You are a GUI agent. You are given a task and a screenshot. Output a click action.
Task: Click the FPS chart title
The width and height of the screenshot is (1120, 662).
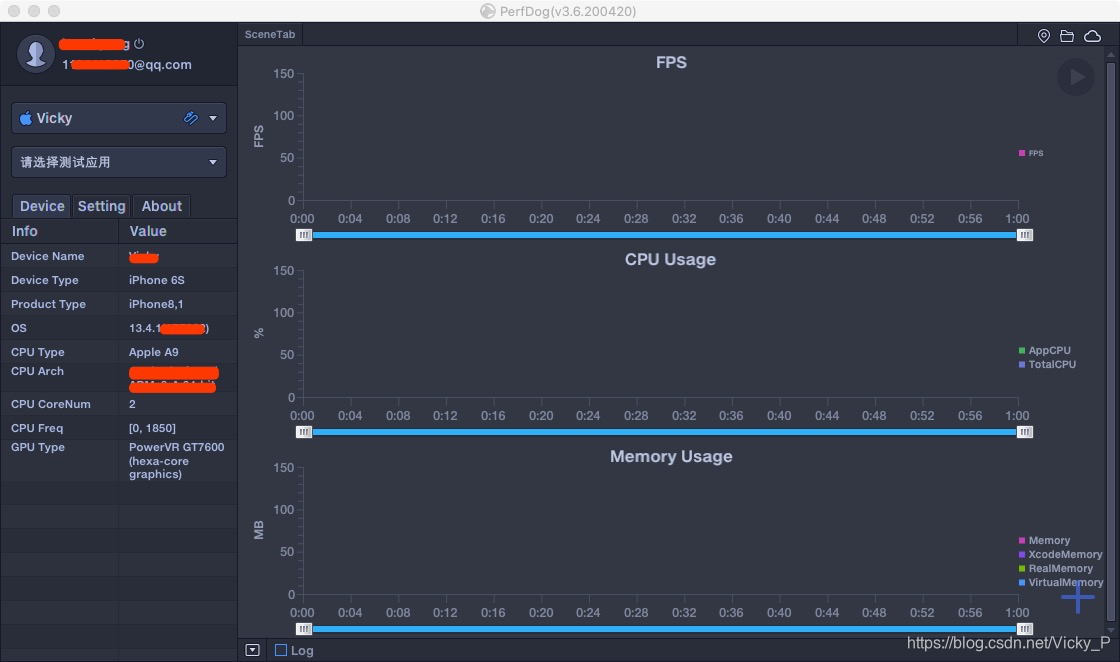[x=671, y=62]
